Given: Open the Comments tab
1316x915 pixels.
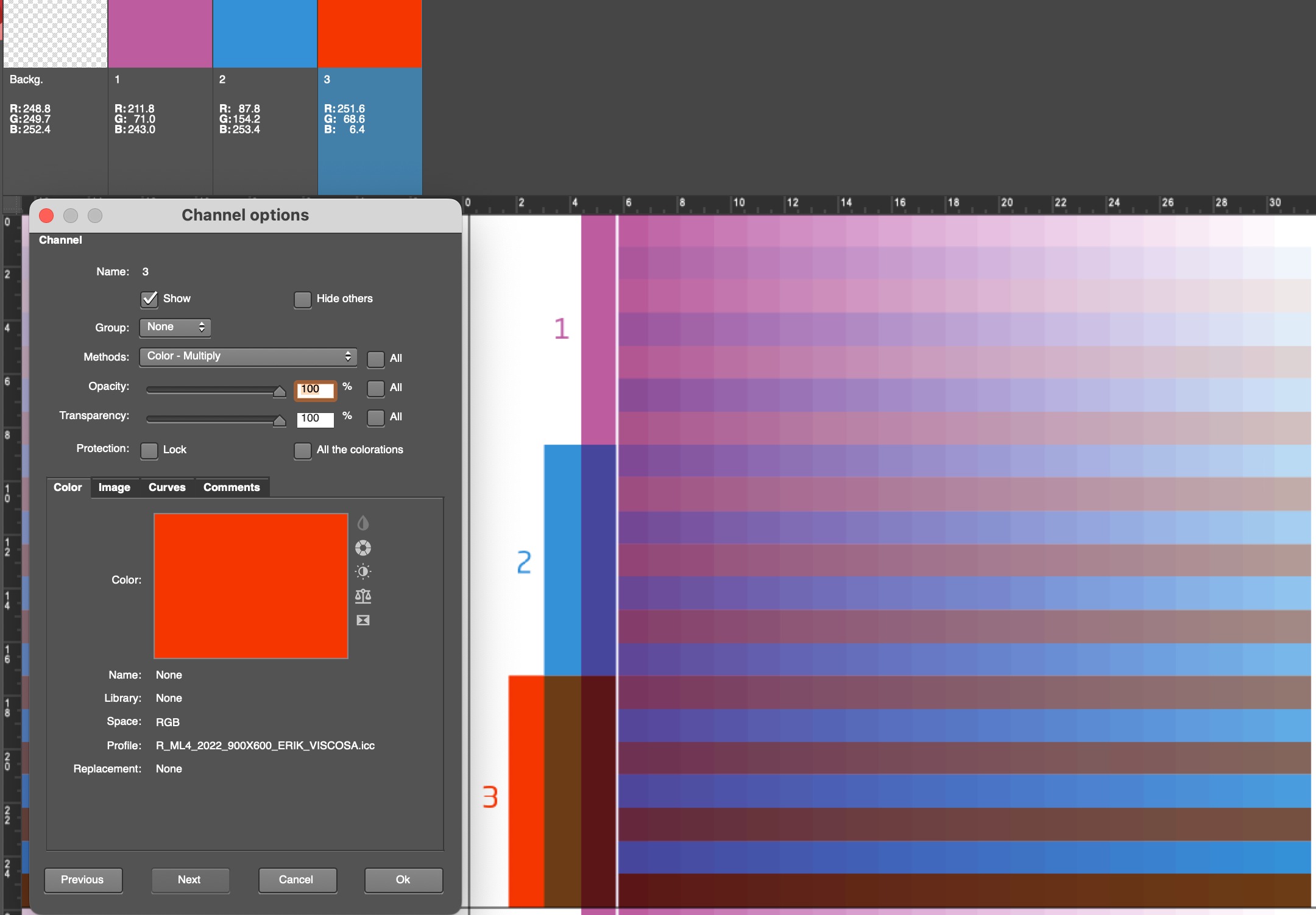Looking at the screenshot, I should [232, 487].
